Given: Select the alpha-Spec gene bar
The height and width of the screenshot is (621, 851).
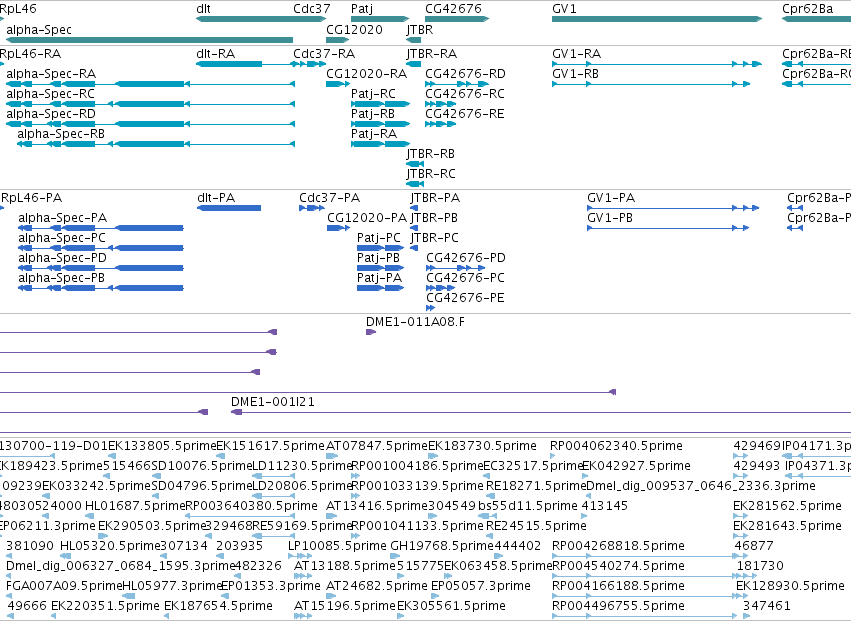Looking at the screenshot, I should (149, 40).
